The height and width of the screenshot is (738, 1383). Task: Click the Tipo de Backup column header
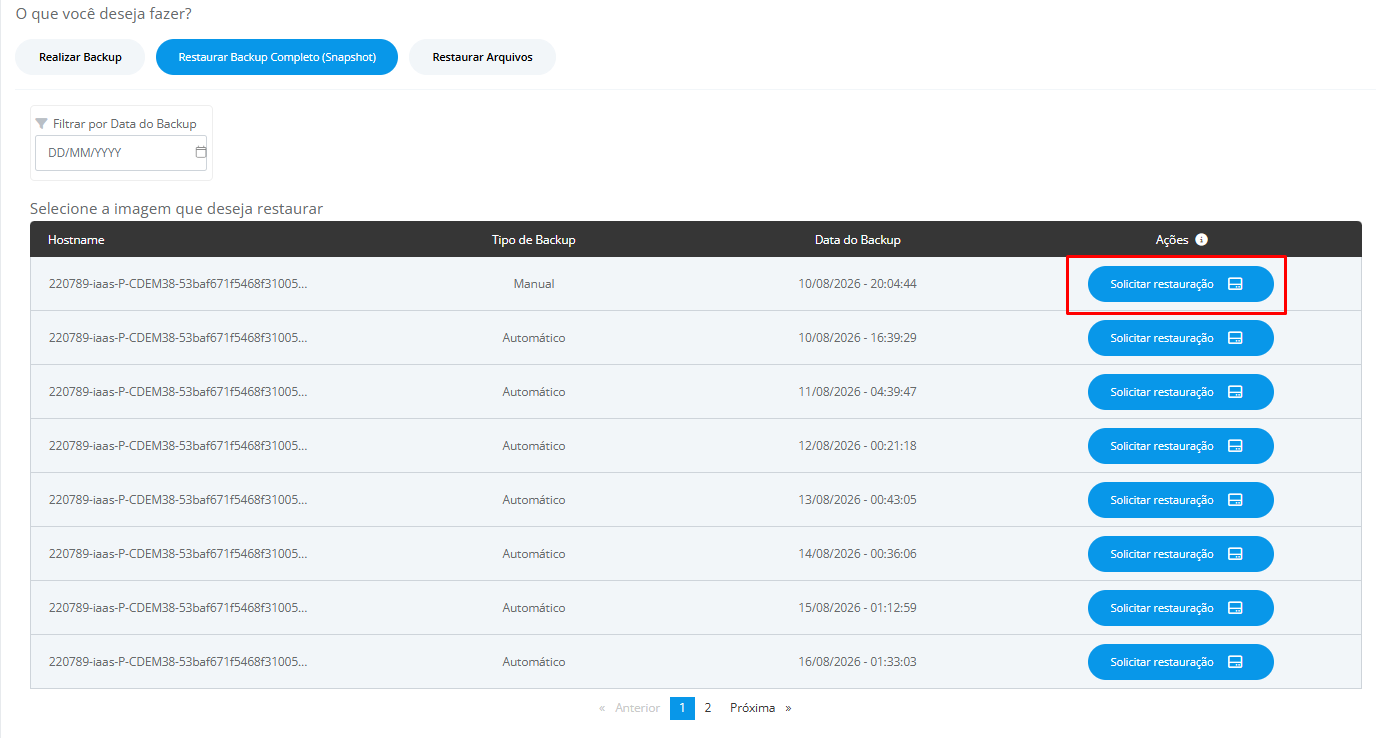[x=533, y=240]
